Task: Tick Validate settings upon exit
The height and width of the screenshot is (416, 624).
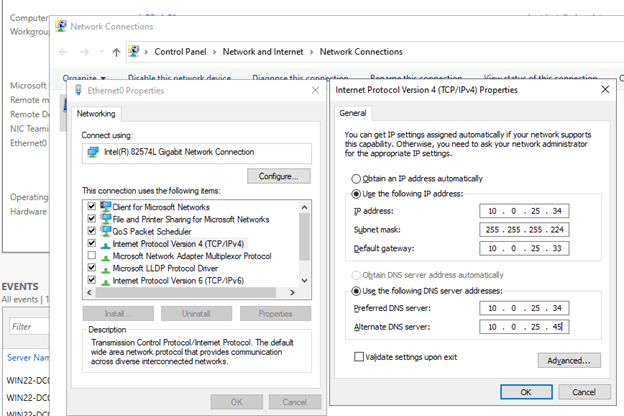Action: [x=360, y=357]
